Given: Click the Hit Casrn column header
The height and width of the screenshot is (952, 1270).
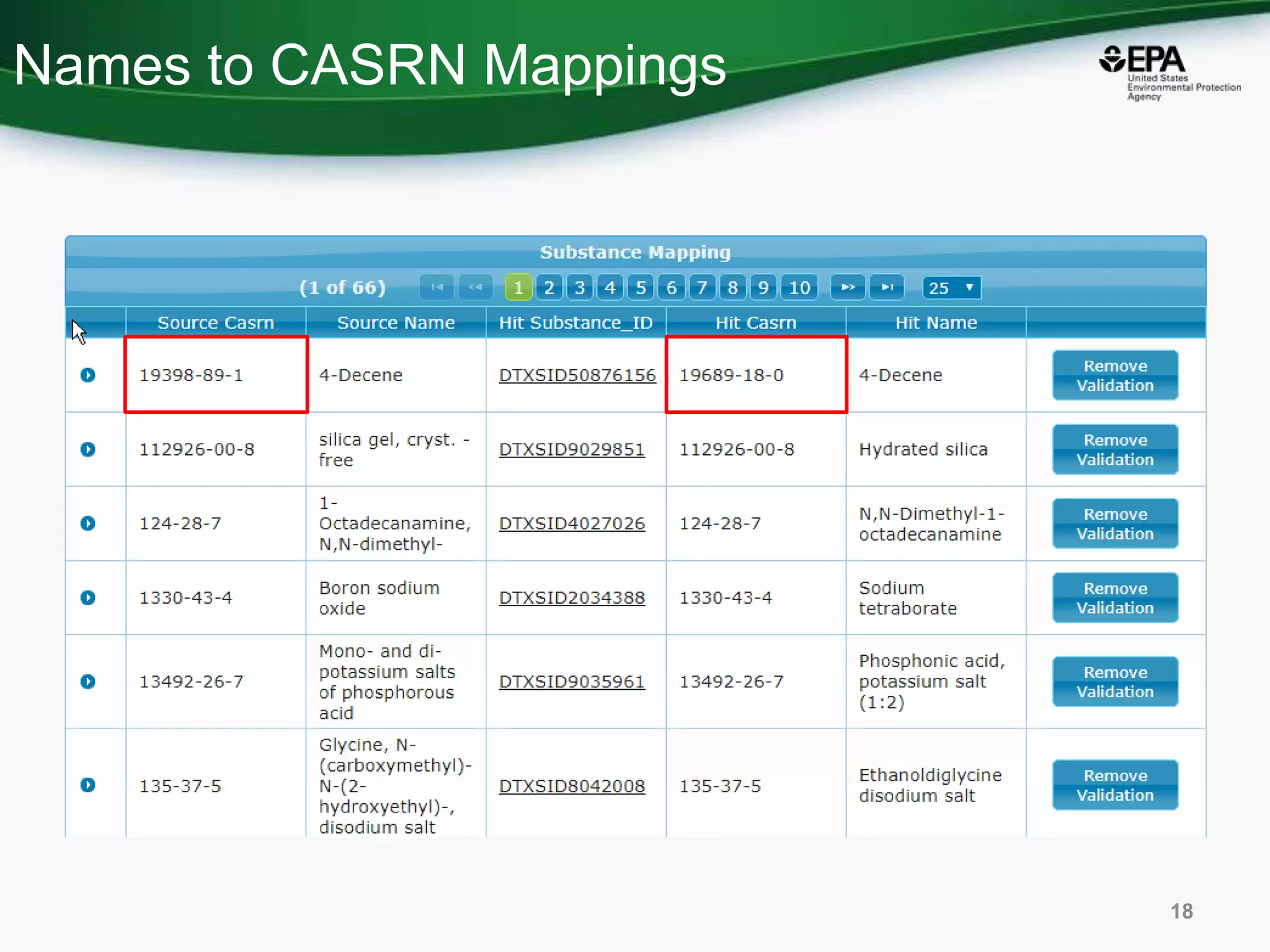Looking at the screenshot, I should pyautogui.click(x=756, y=323).
